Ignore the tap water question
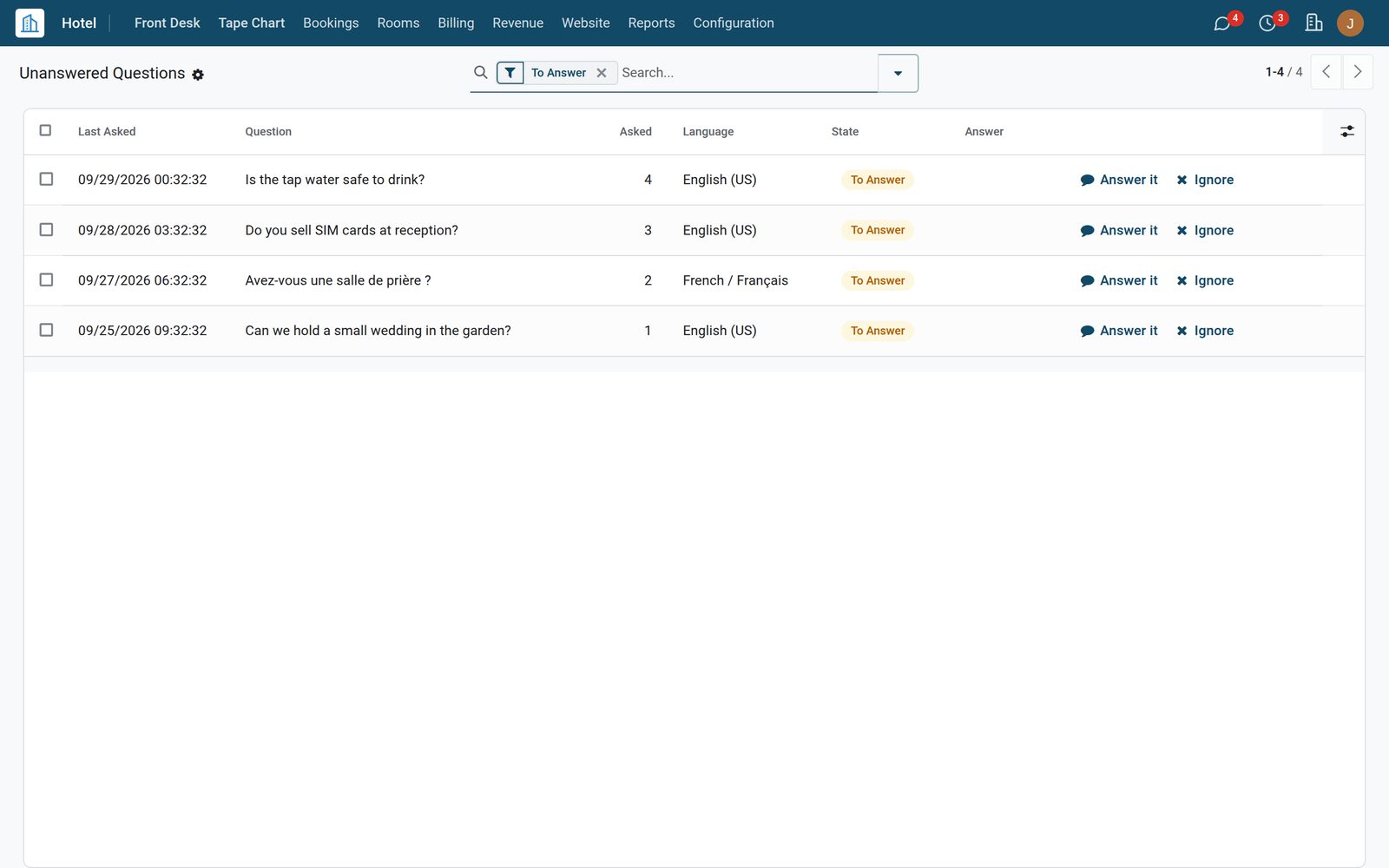The image size is (1389, 868). (x=1205, y=180)
